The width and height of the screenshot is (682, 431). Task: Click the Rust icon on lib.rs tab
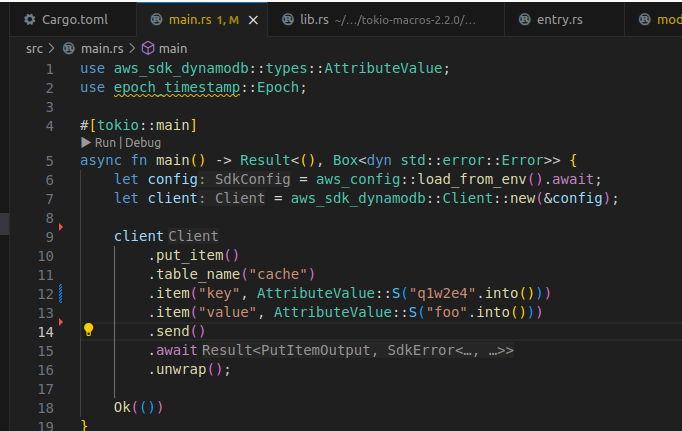point(289,19)
